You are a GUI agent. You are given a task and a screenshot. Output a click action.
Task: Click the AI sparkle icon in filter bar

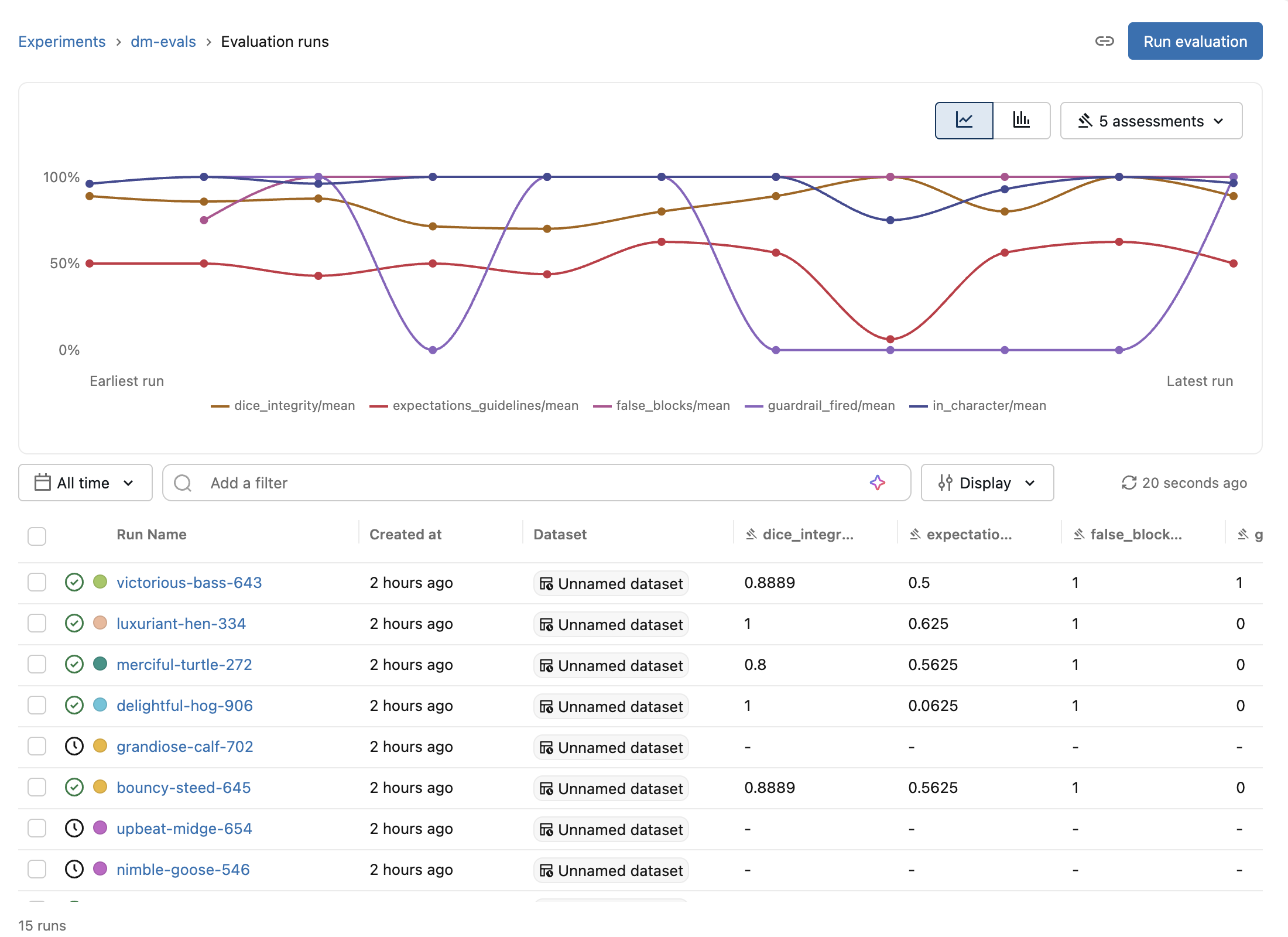877,483
